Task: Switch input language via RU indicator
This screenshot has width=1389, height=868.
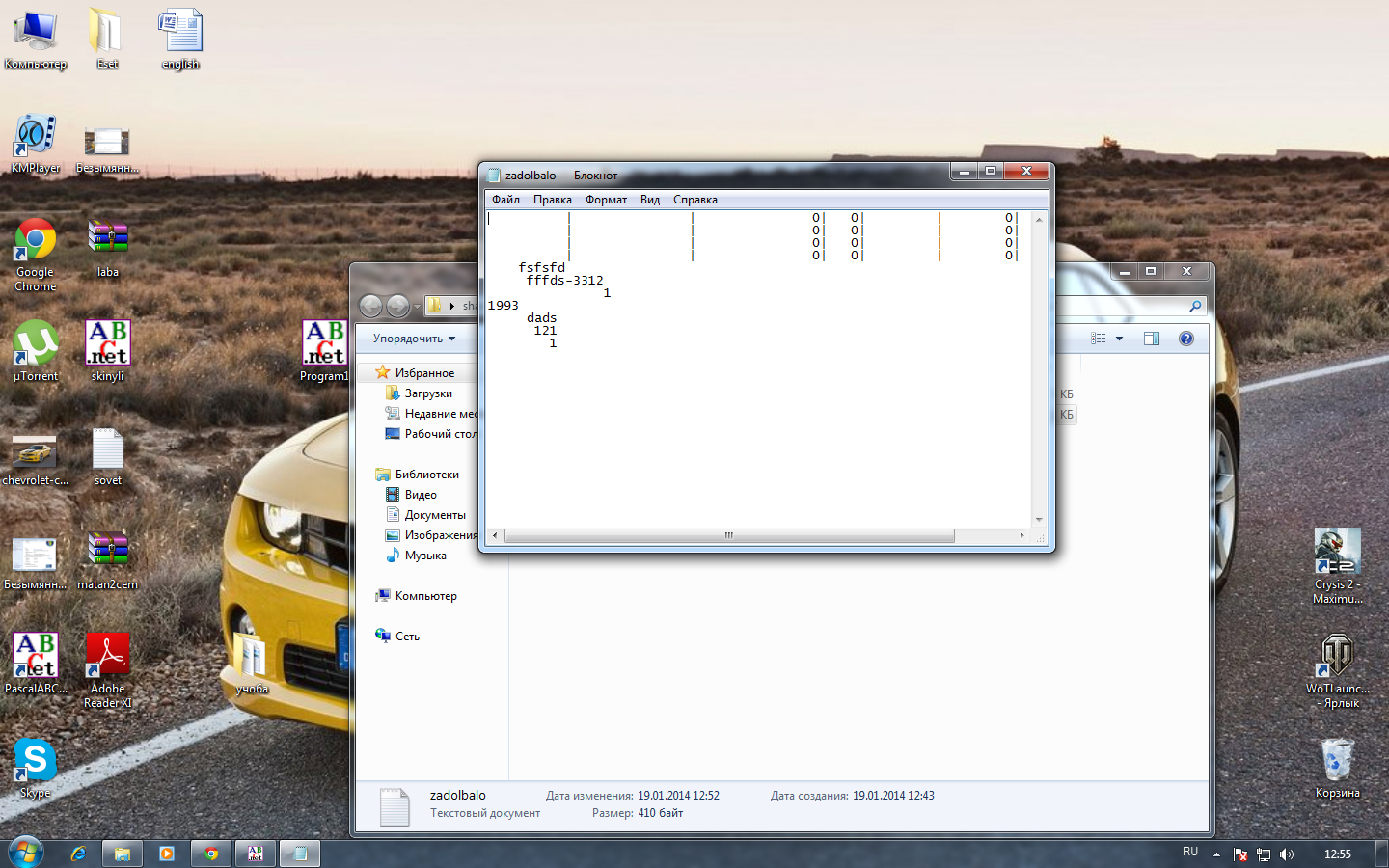Action: (1190, 853)
